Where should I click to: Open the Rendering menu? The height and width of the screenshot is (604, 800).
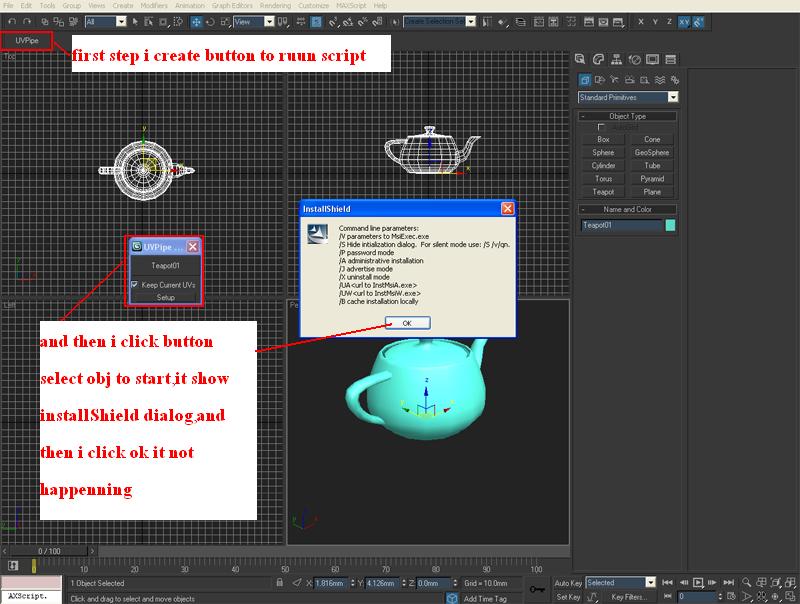point(275,6)
